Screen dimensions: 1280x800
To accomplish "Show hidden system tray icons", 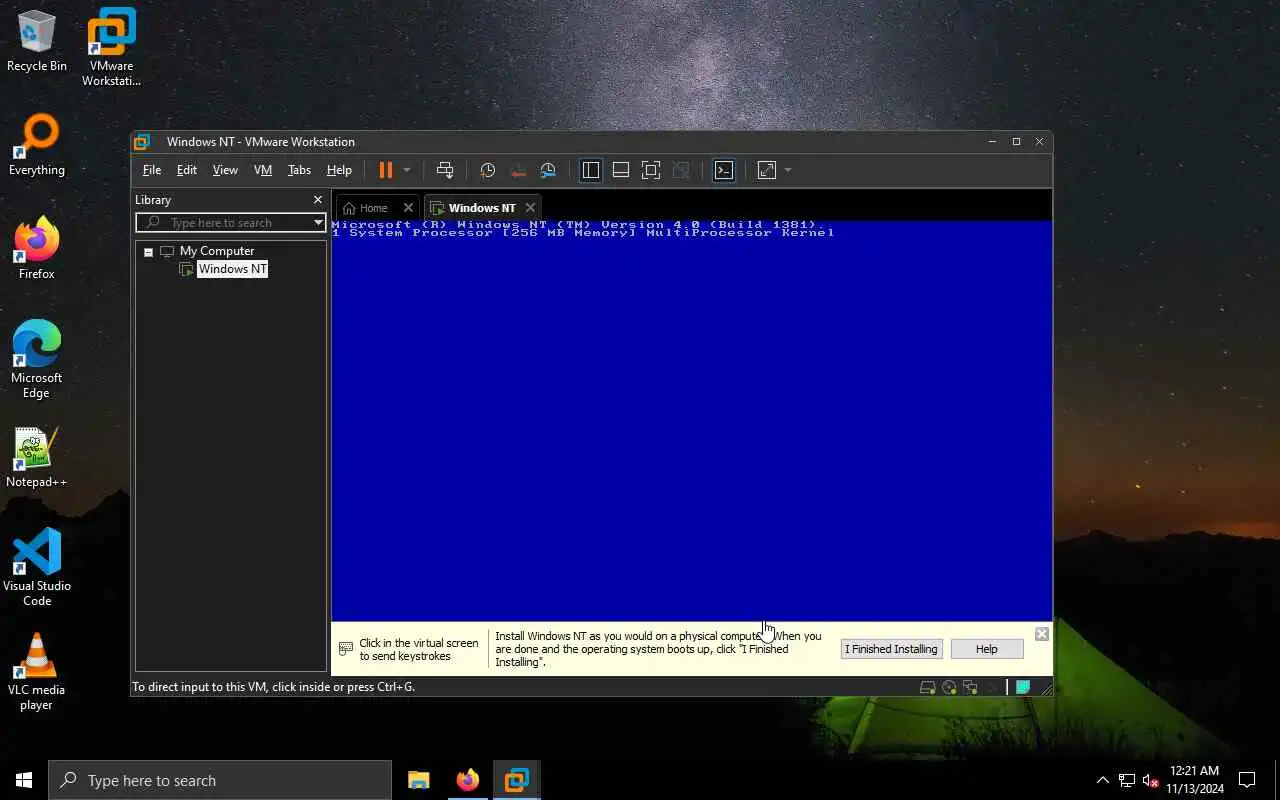I will click(x=1103, y=780).
